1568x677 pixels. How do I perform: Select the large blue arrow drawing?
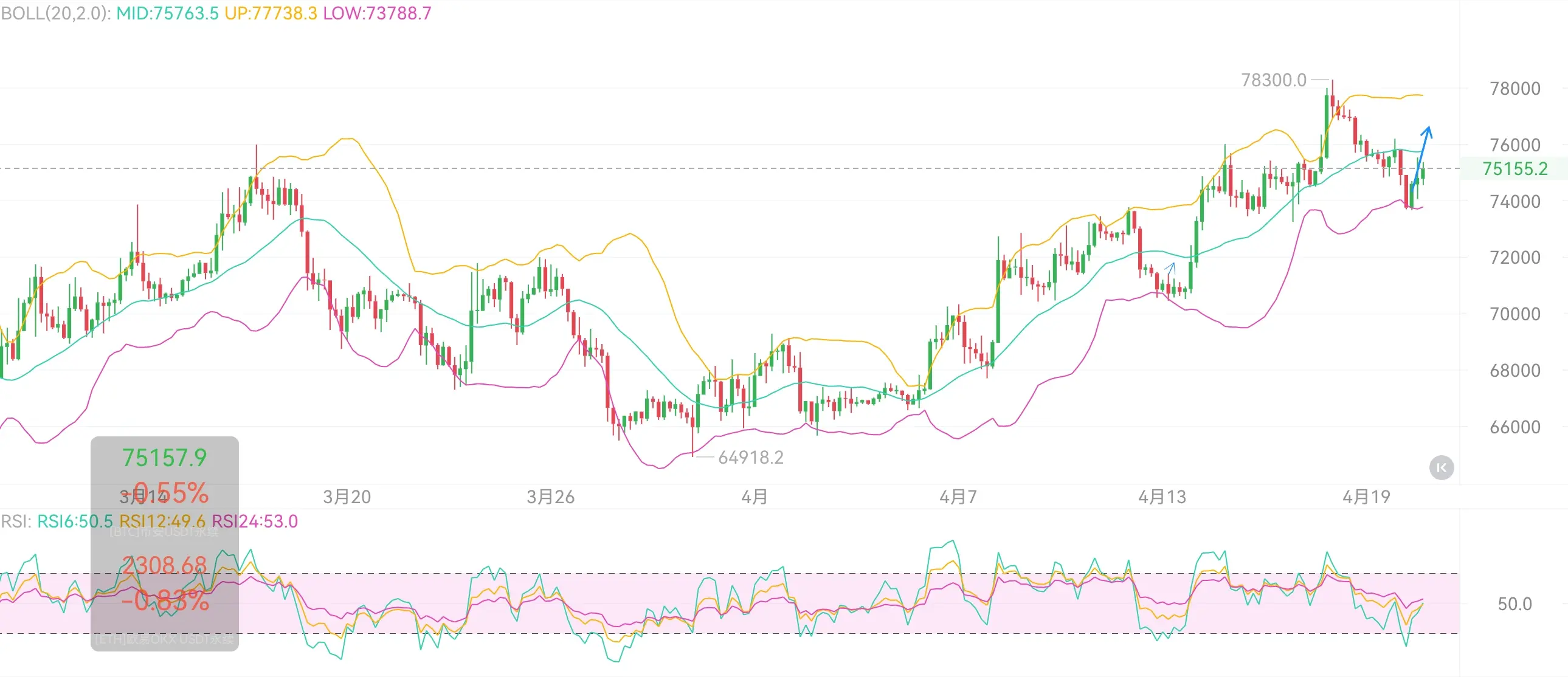click(1421, 159)
